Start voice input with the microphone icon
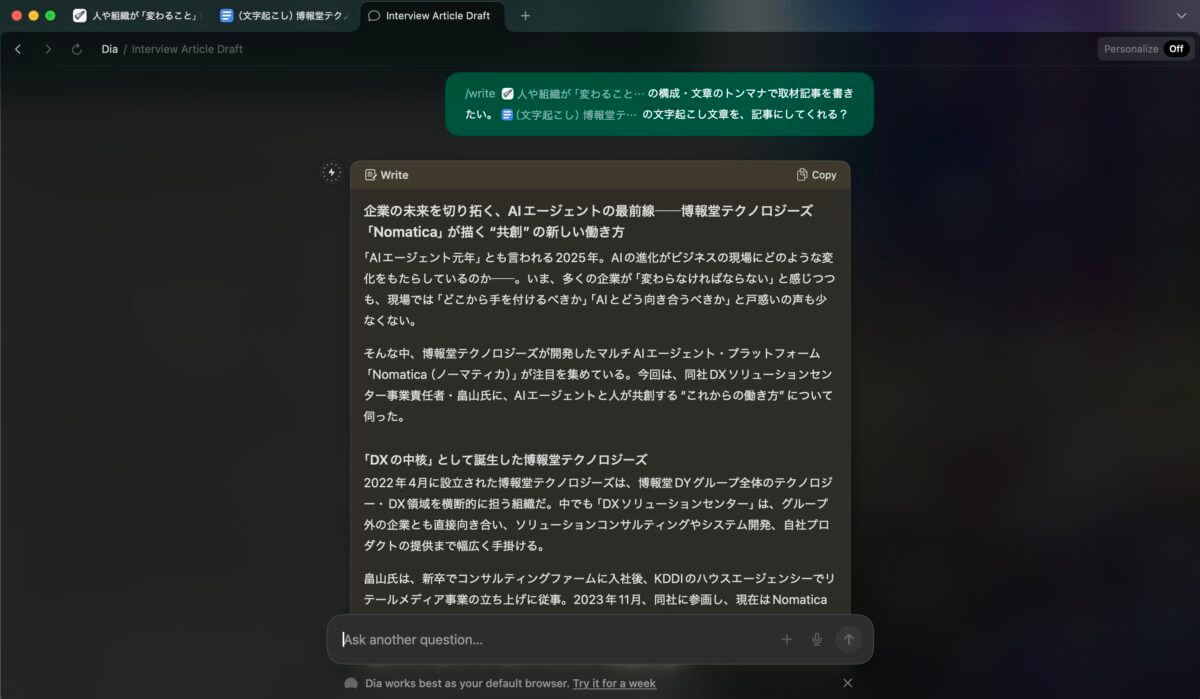This screenshot has width=1200, height=699. [817, 639]
